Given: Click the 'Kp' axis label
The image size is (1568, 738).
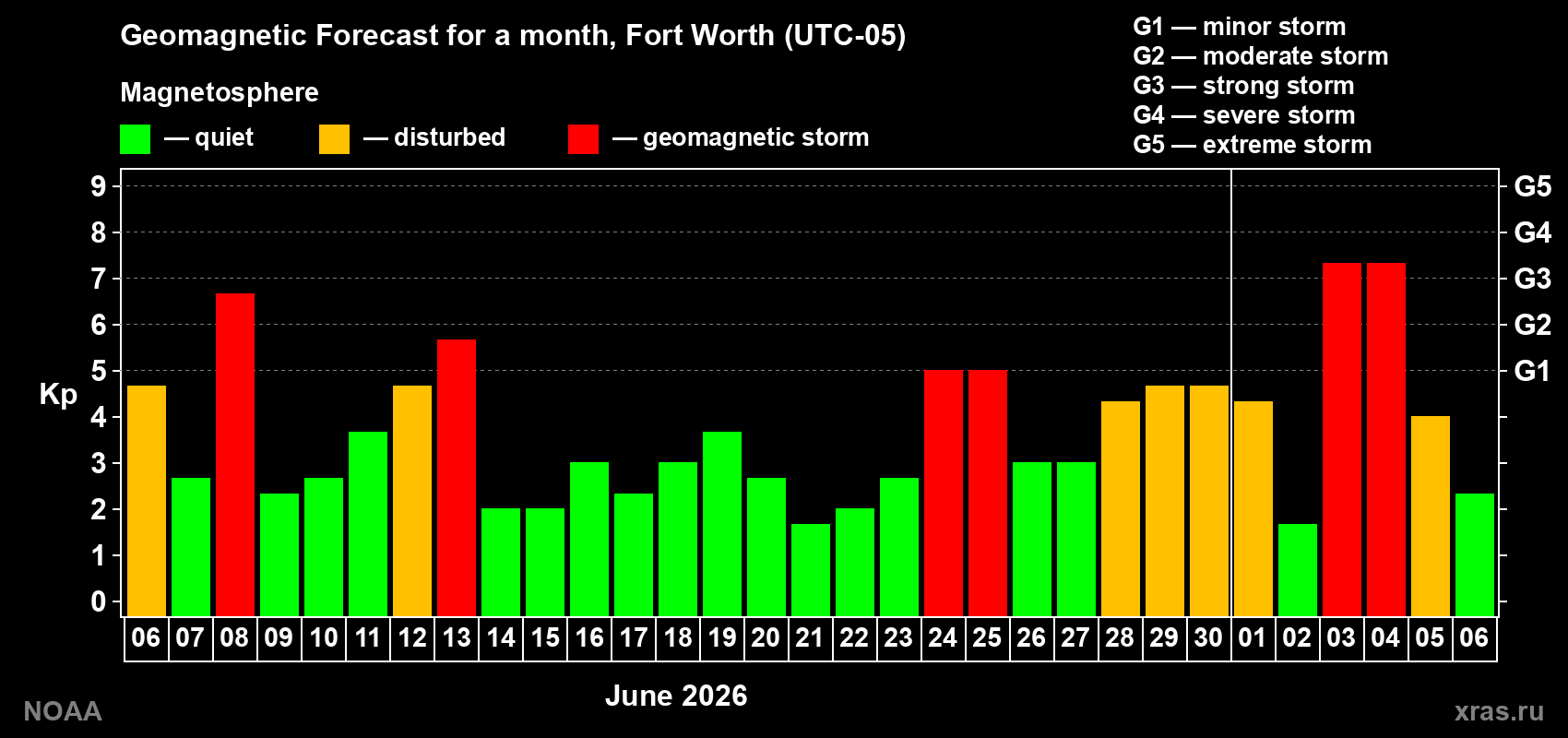Looking at the screenshot, I should 58,395.
